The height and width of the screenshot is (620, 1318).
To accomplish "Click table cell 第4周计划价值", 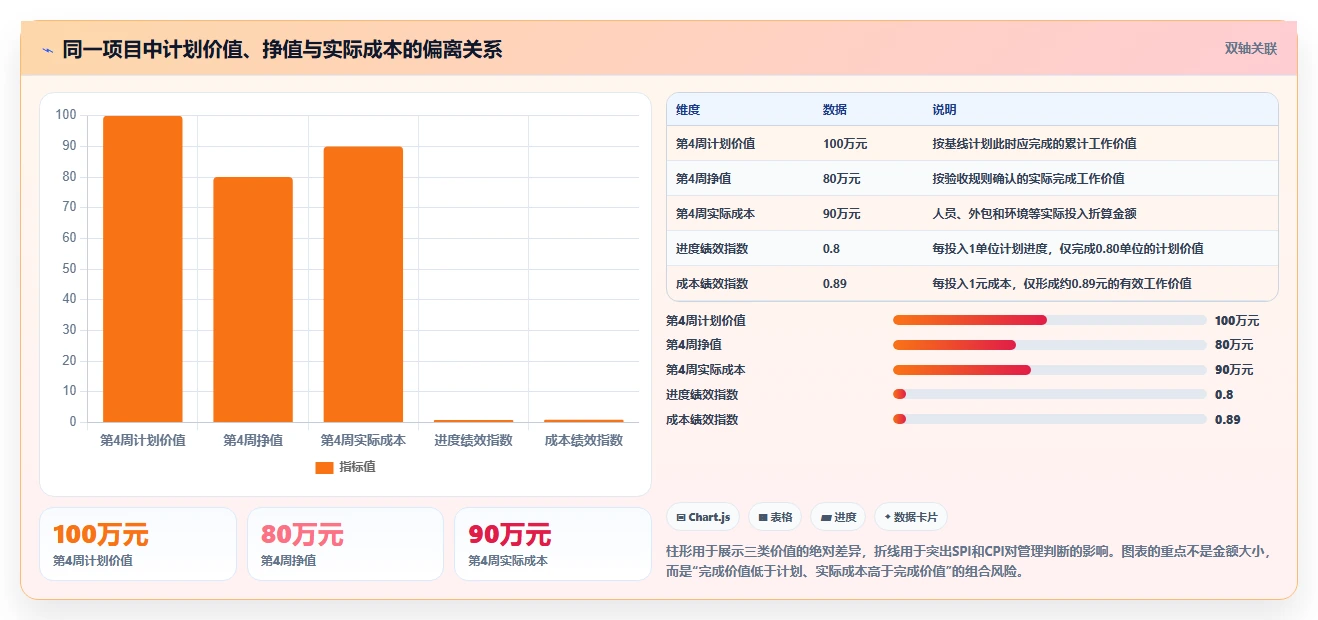I will [715, 144].
